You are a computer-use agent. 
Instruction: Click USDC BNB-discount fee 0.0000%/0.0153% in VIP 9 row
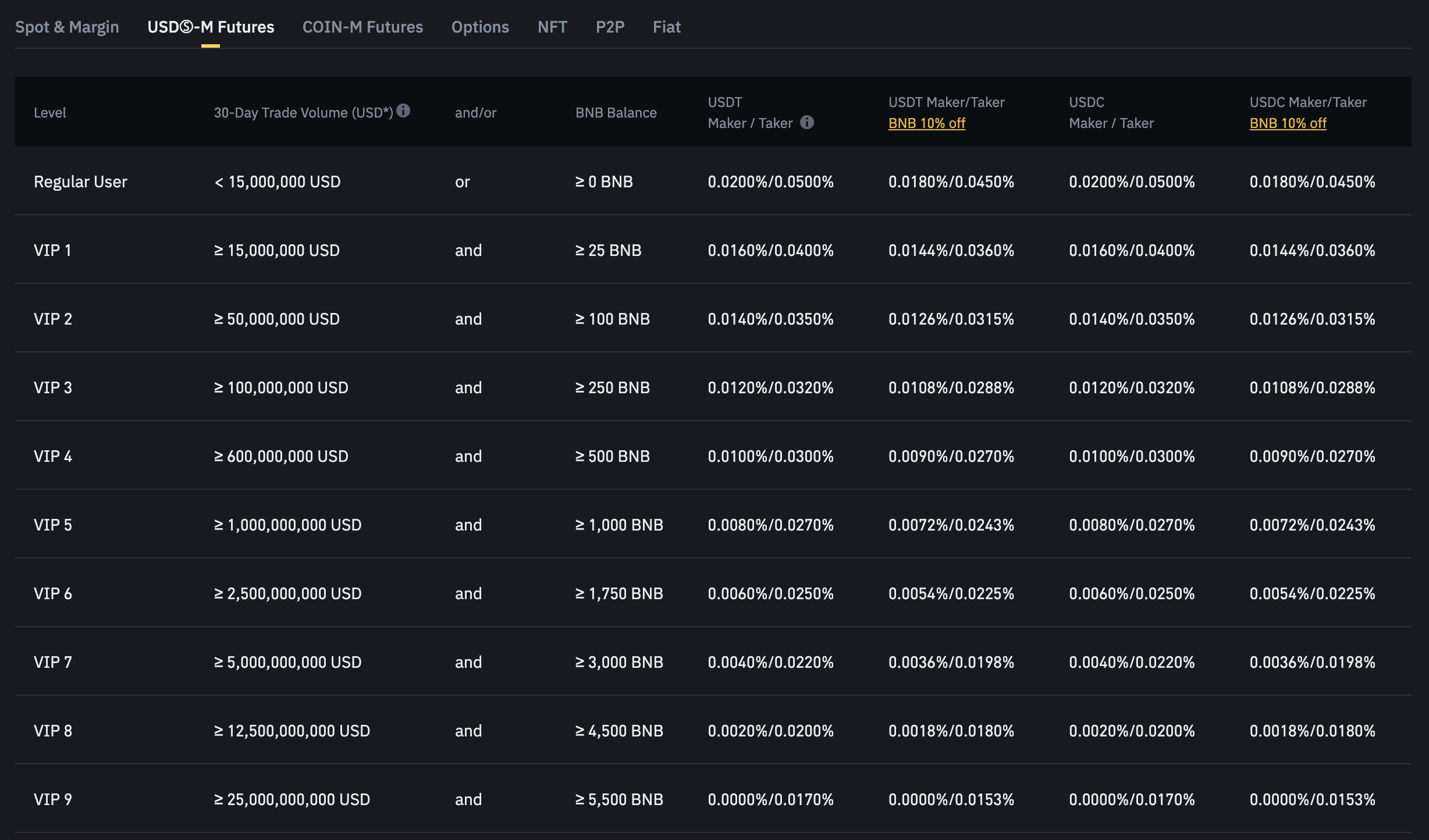(x=1313, y=799)
